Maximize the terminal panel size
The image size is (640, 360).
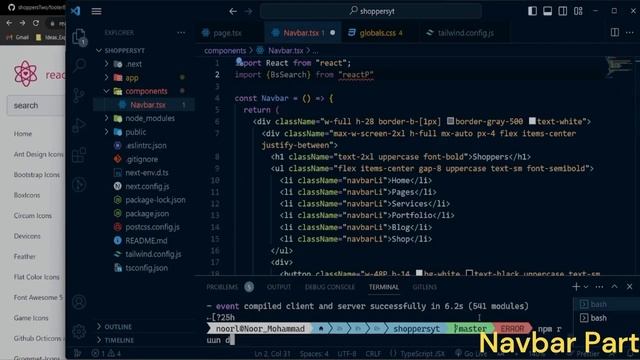pyautogui.click(x=614, y=287)
